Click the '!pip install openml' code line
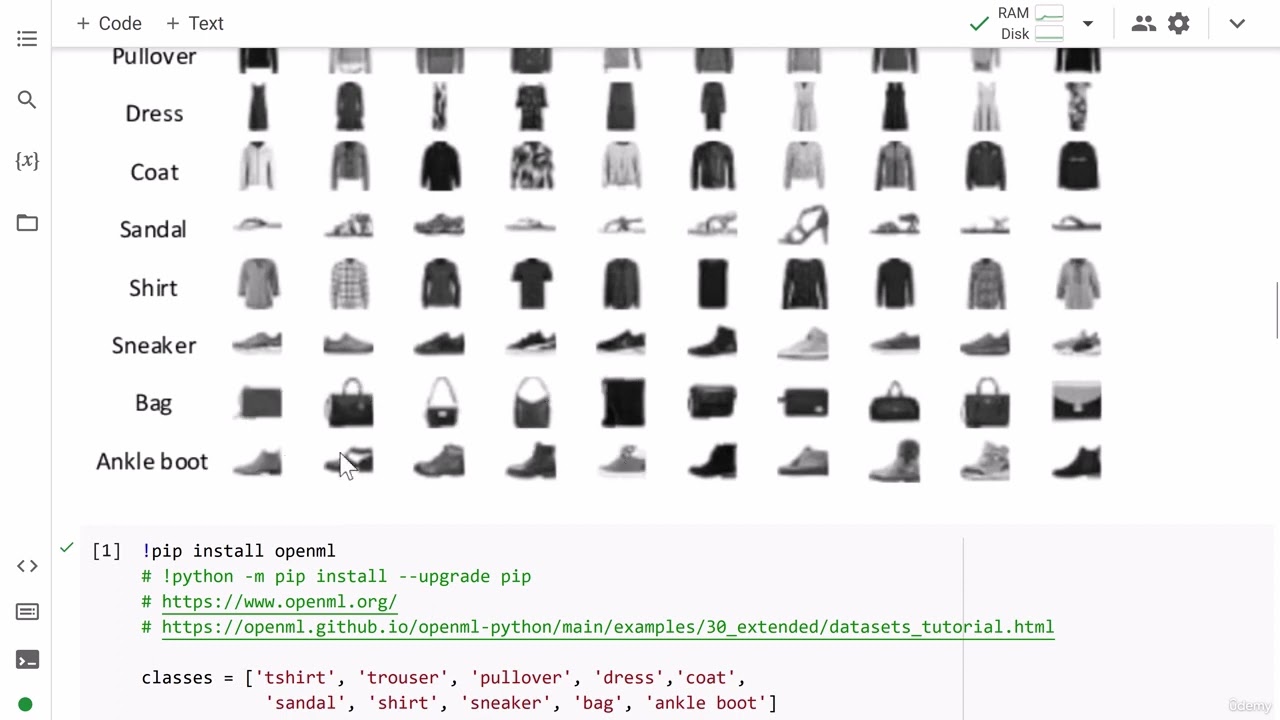This screenshot has width=1280, height=720. click(x=238, y=551)
